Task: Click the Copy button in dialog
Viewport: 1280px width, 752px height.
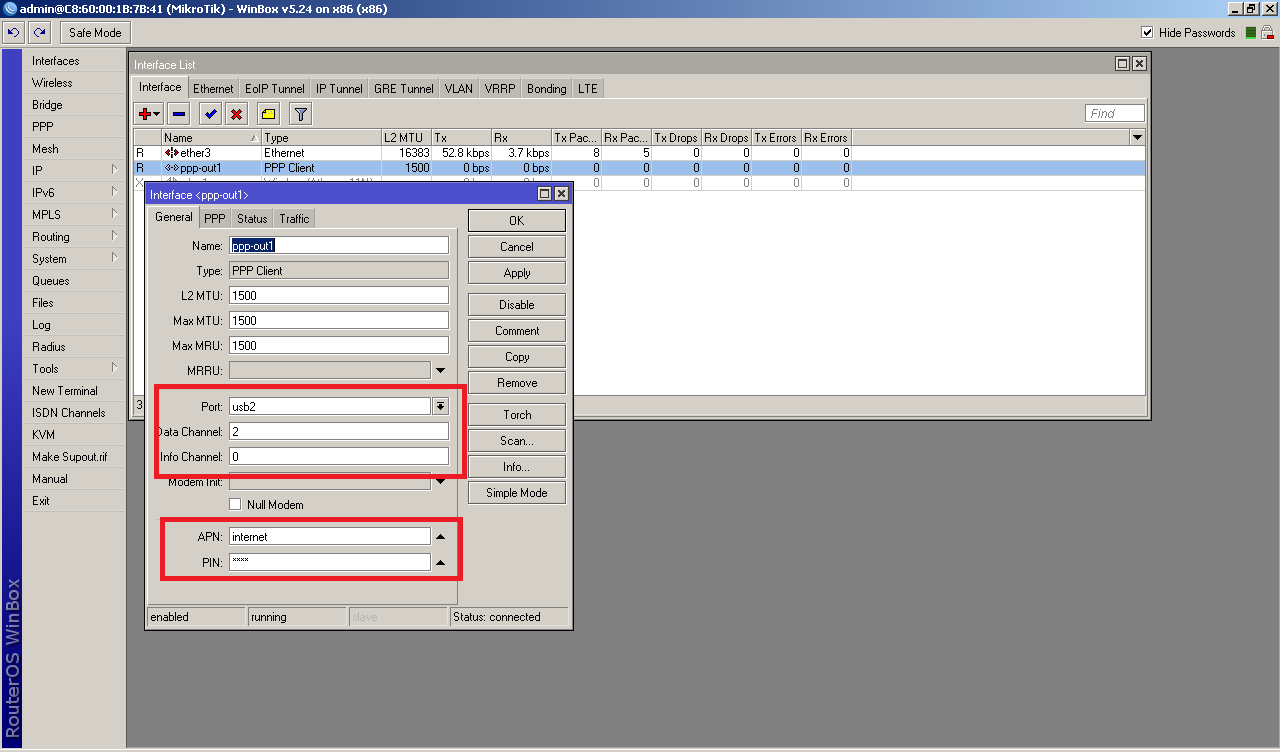Action: tap(516, 357)
